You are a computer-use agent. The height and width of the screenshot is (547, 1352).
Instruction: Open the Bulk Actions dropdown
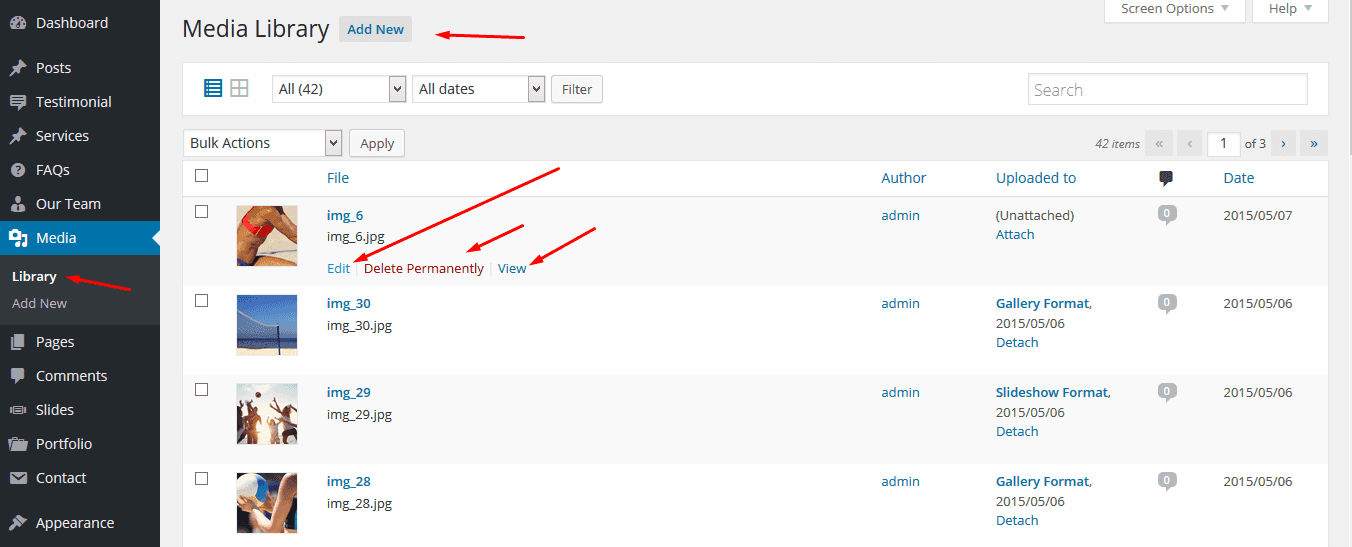tap(263, 143)
